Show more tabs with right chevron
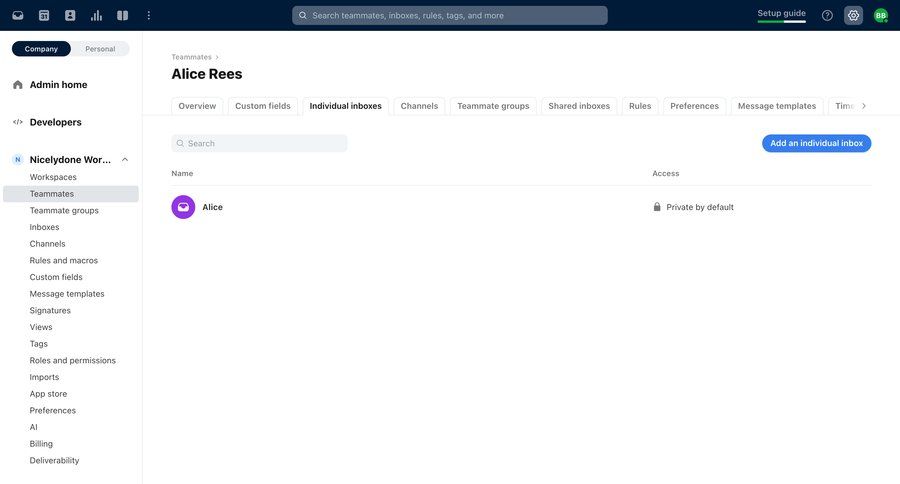Image resolution: width=900 pixels, height=484 pixels. pos(863,106)
